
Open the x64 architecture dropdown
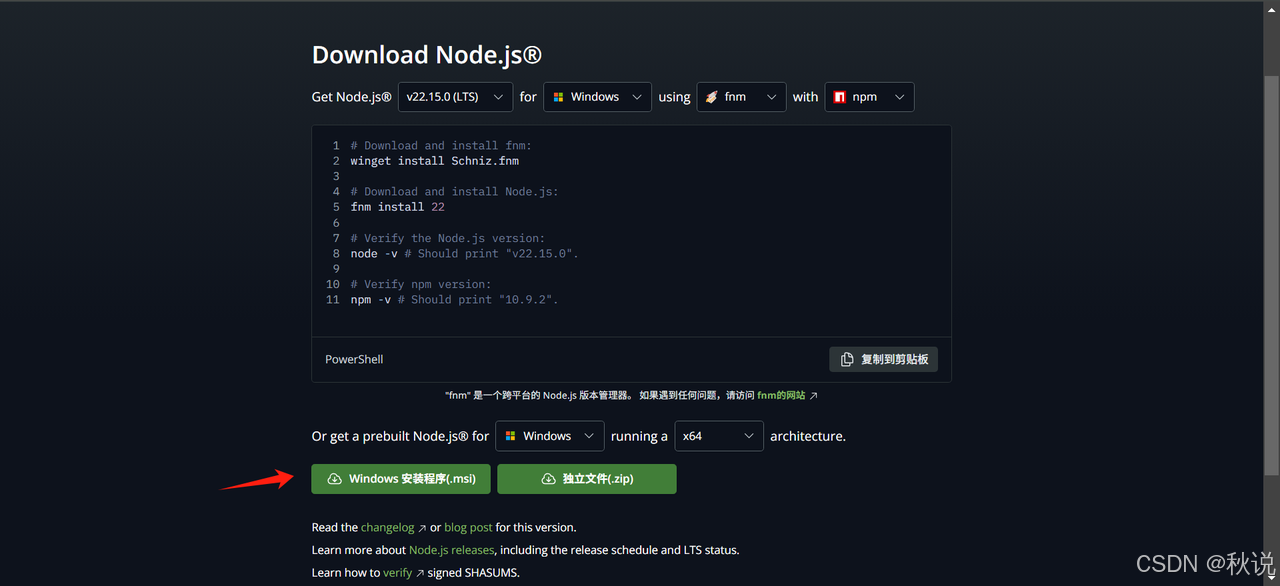pyautogui.click(x=719, y=436)
